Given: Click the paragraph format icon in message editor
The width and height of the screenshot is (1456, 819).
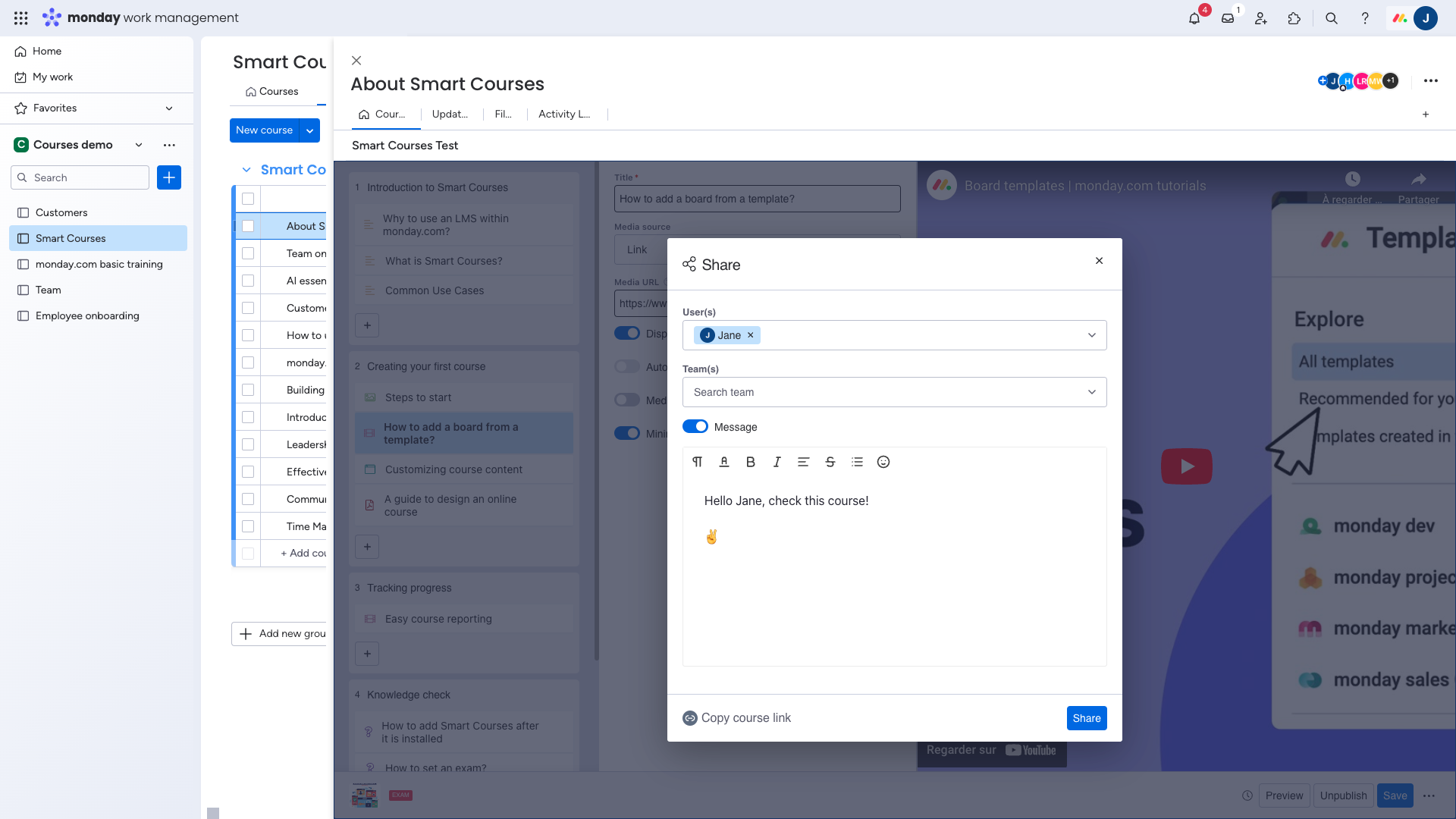Looking at the screenshot, I should 698,462.
